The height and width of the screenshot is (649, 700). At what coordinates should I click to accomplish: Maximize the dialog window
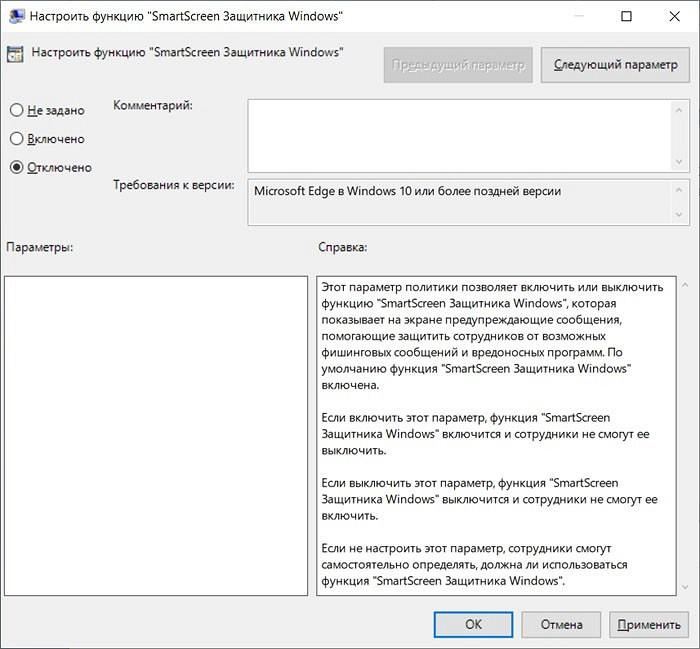pos(627,17)
